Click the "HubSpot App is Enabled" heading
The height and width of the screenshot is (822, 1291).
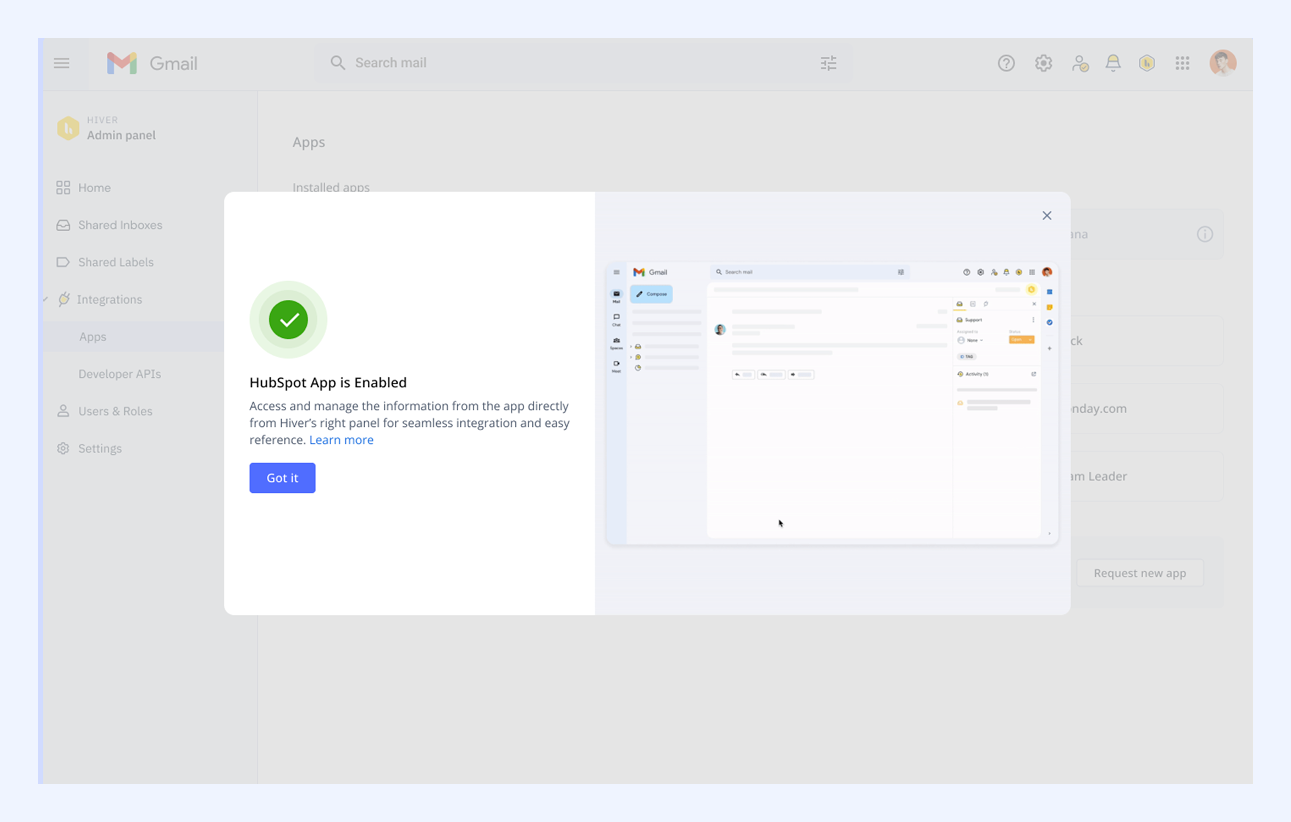coord(328,382)
